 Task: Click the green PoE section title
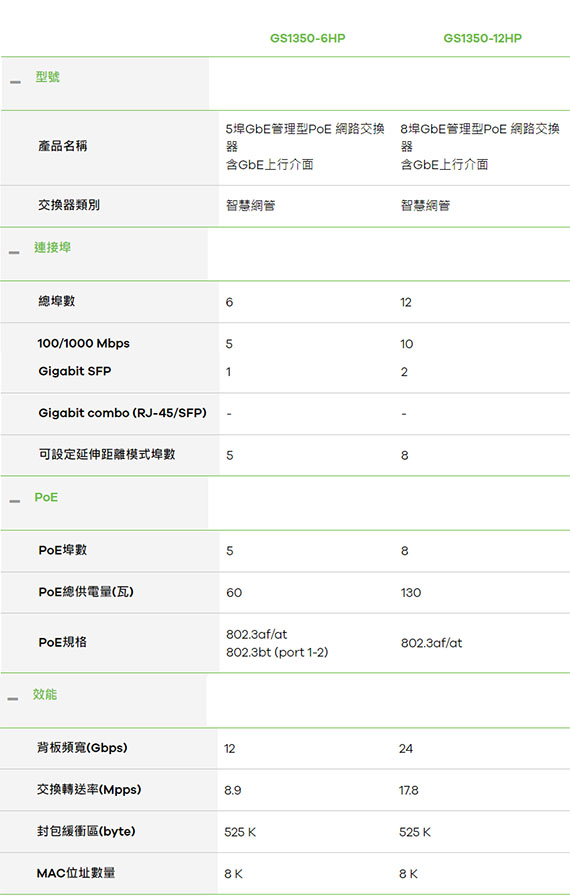46,497
